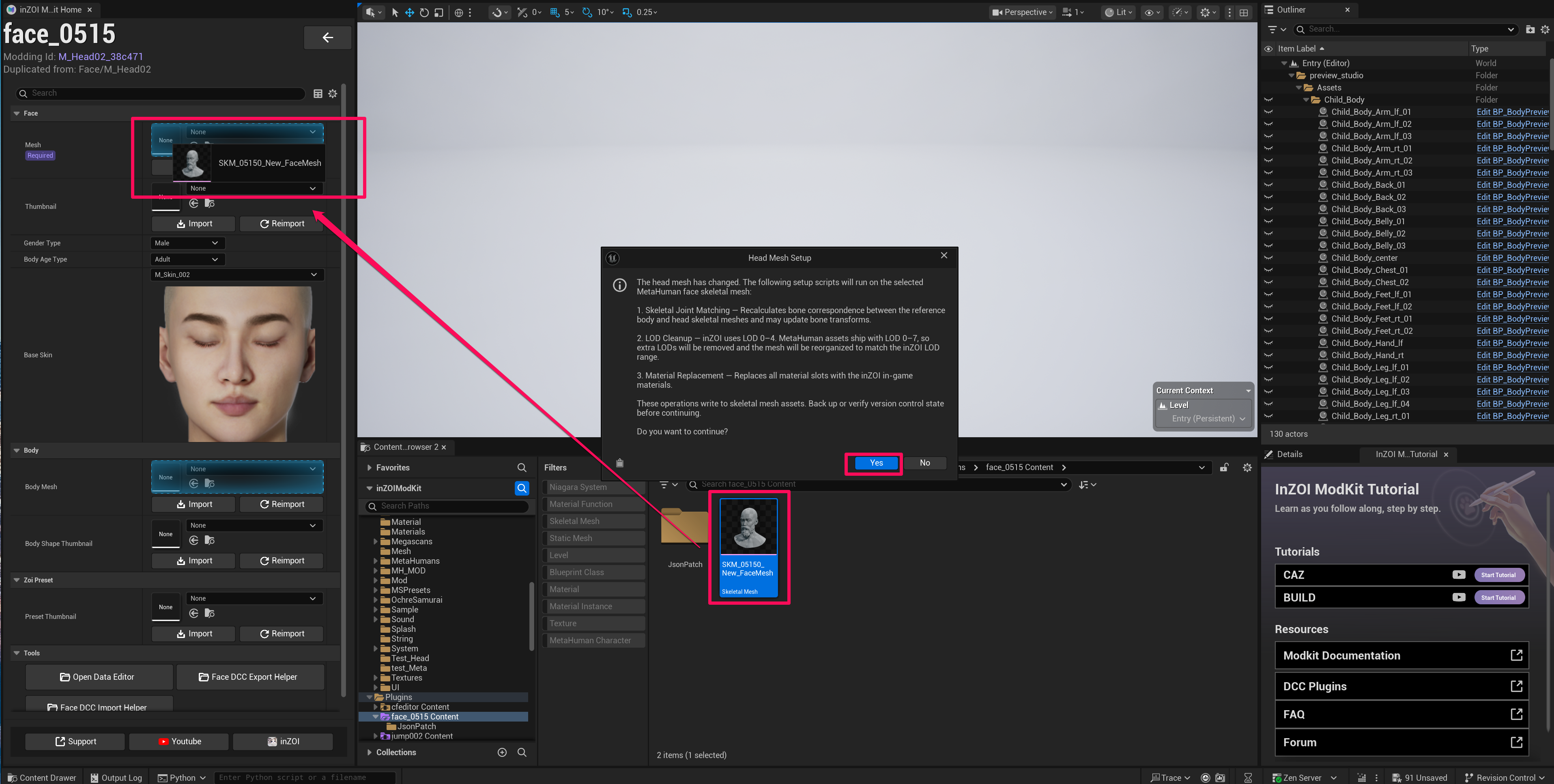The height and width of the screenshot is (784, 1554).
Task: Open the Youtube link button
Action: tap(179, 741)
